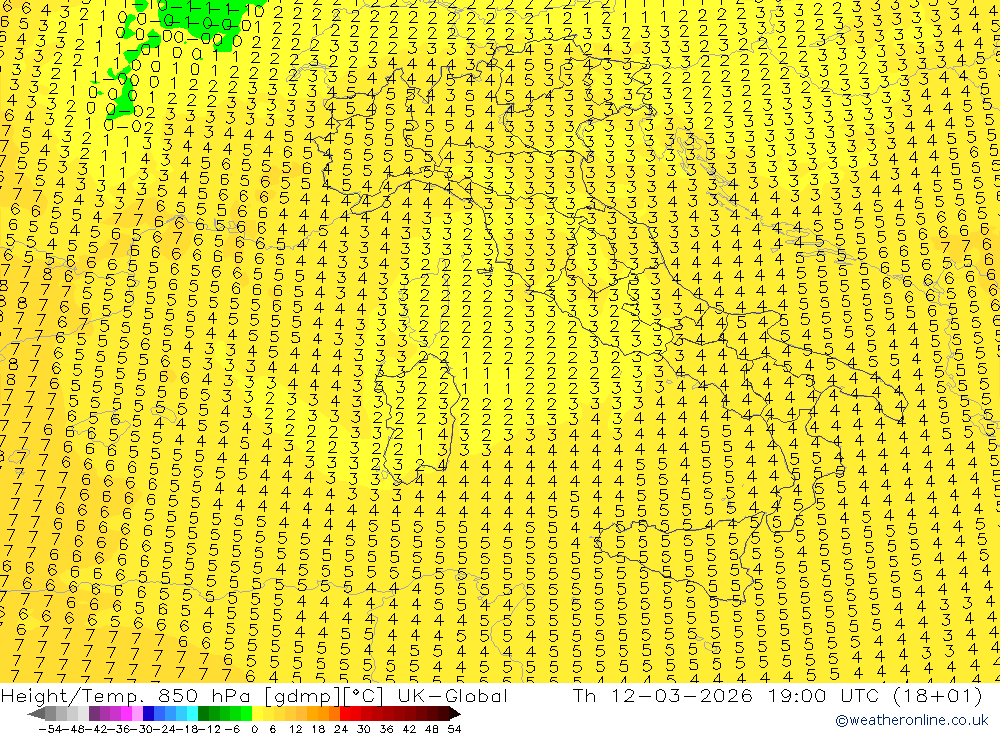Open the weatheronline.co.uk link

(911, 720)
